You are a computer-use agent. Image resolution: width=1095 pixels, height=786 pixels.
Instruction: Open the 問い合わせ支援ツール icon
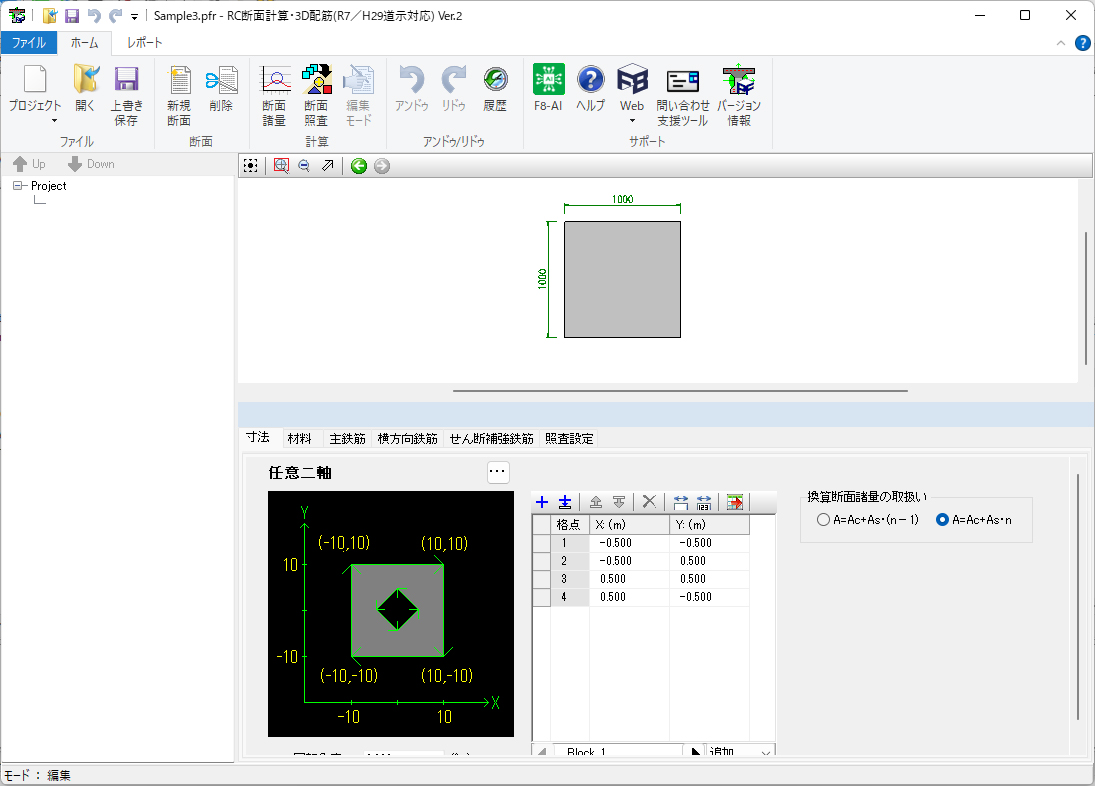[x=683, y=94]
